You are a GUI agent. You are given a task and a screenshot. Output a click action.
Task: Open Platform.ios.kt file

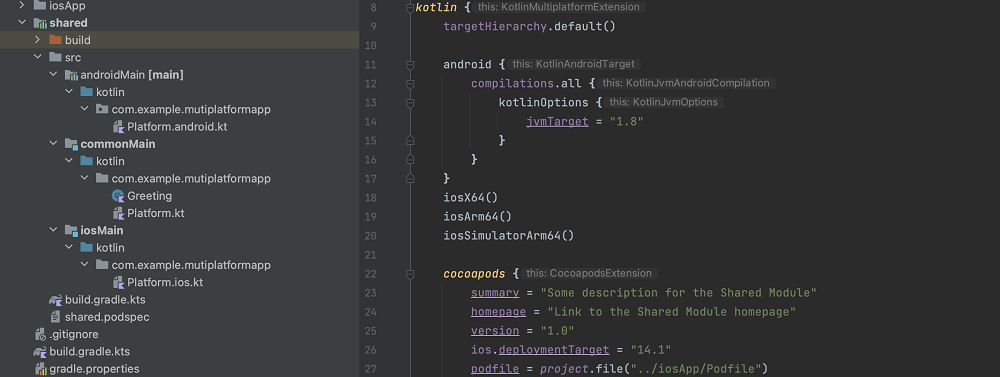[165, 282]
